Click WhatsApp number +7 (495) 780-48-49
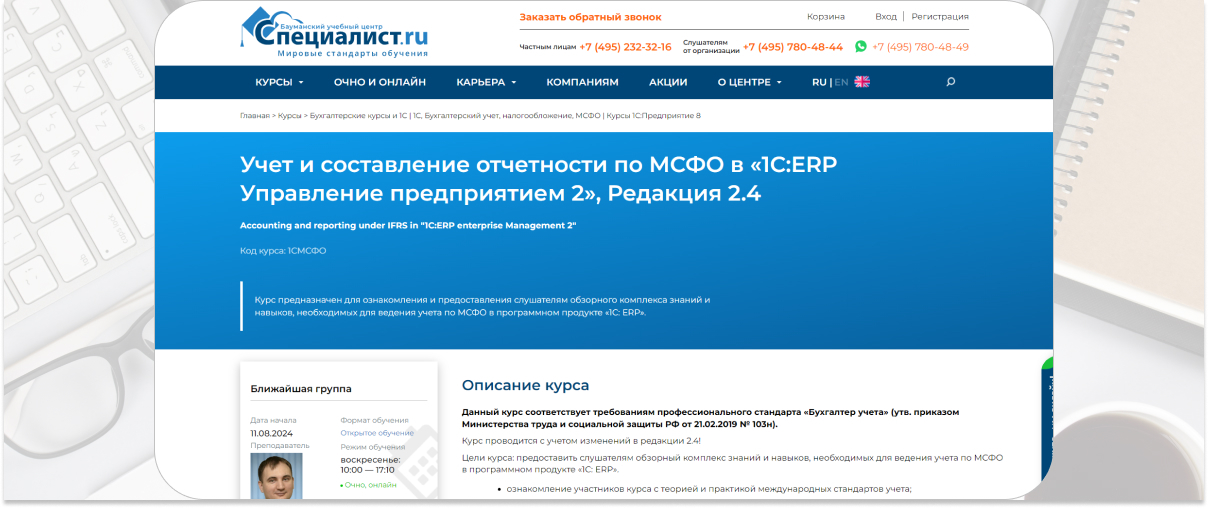This screenshot has width=1208, height=508. click(x=920, y=47)
